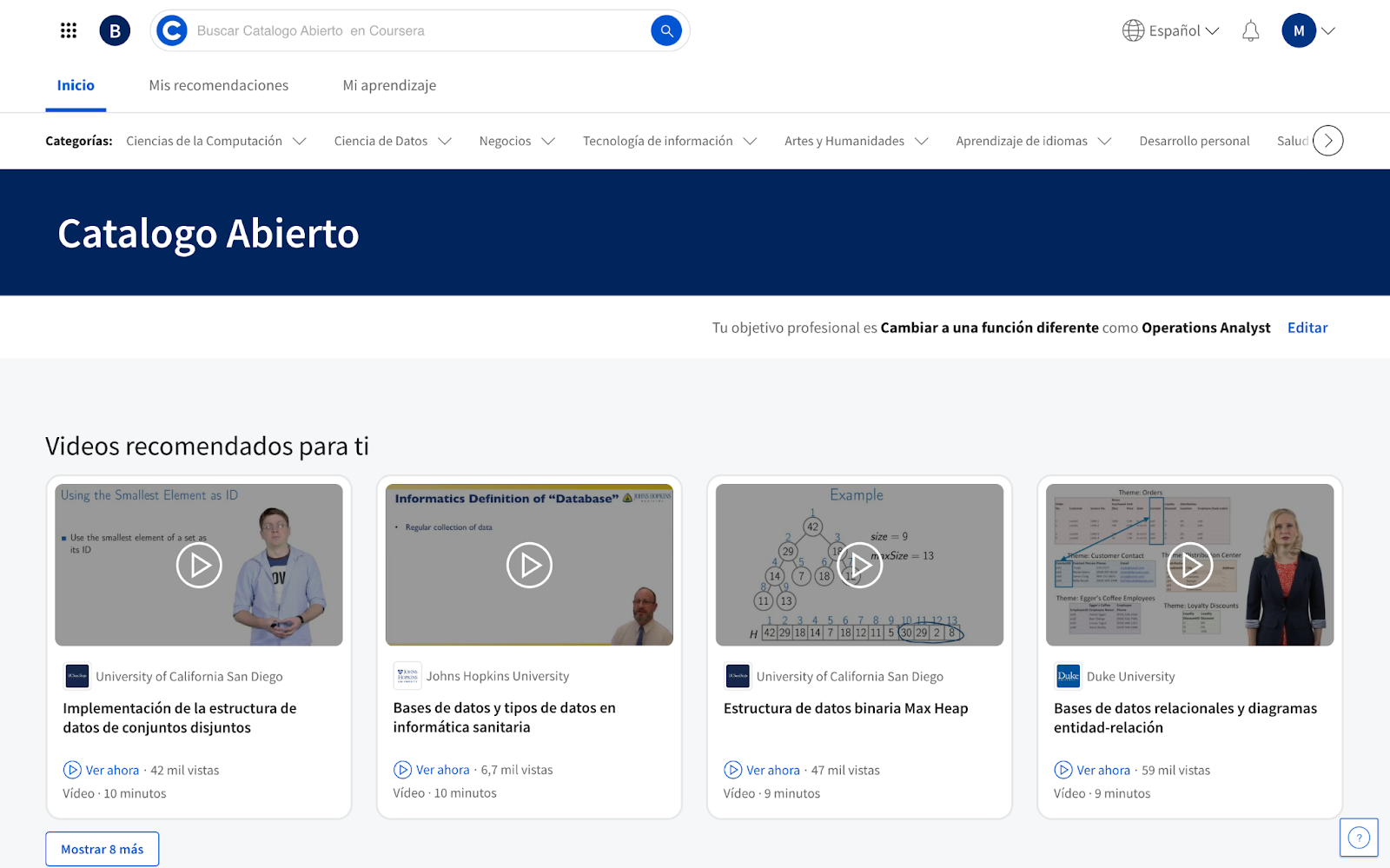Expand Ciencias de la Computación category

pyautogui.click(x=215, y=141)
